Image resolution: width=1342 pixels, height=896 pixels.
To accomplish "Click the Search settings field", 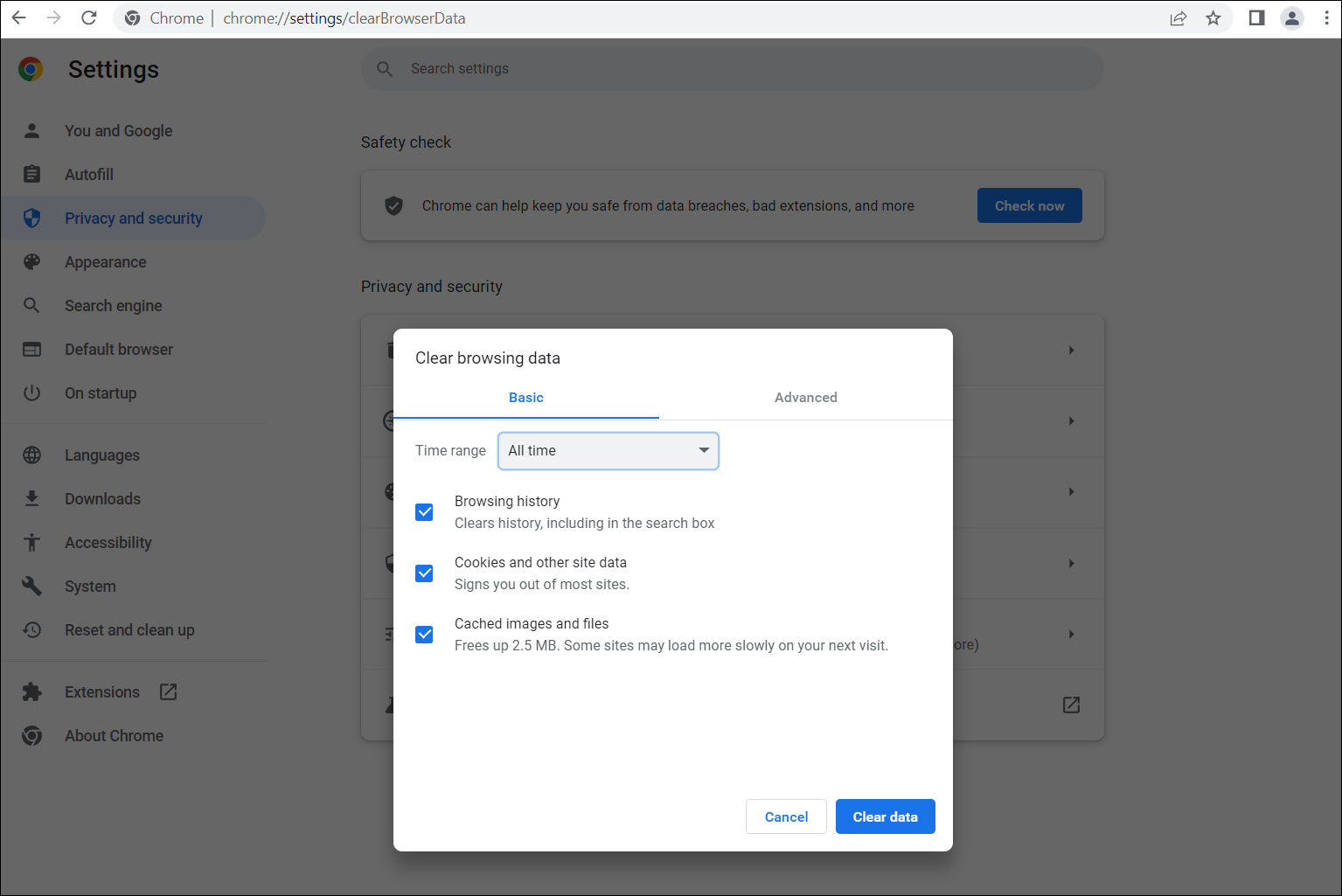I will [734, 69].
